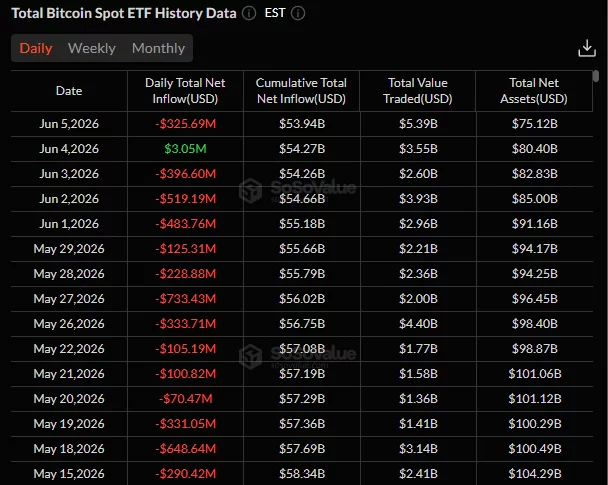
Task: Select the Jun 1,2026 date cell
Action: point(69,224)
